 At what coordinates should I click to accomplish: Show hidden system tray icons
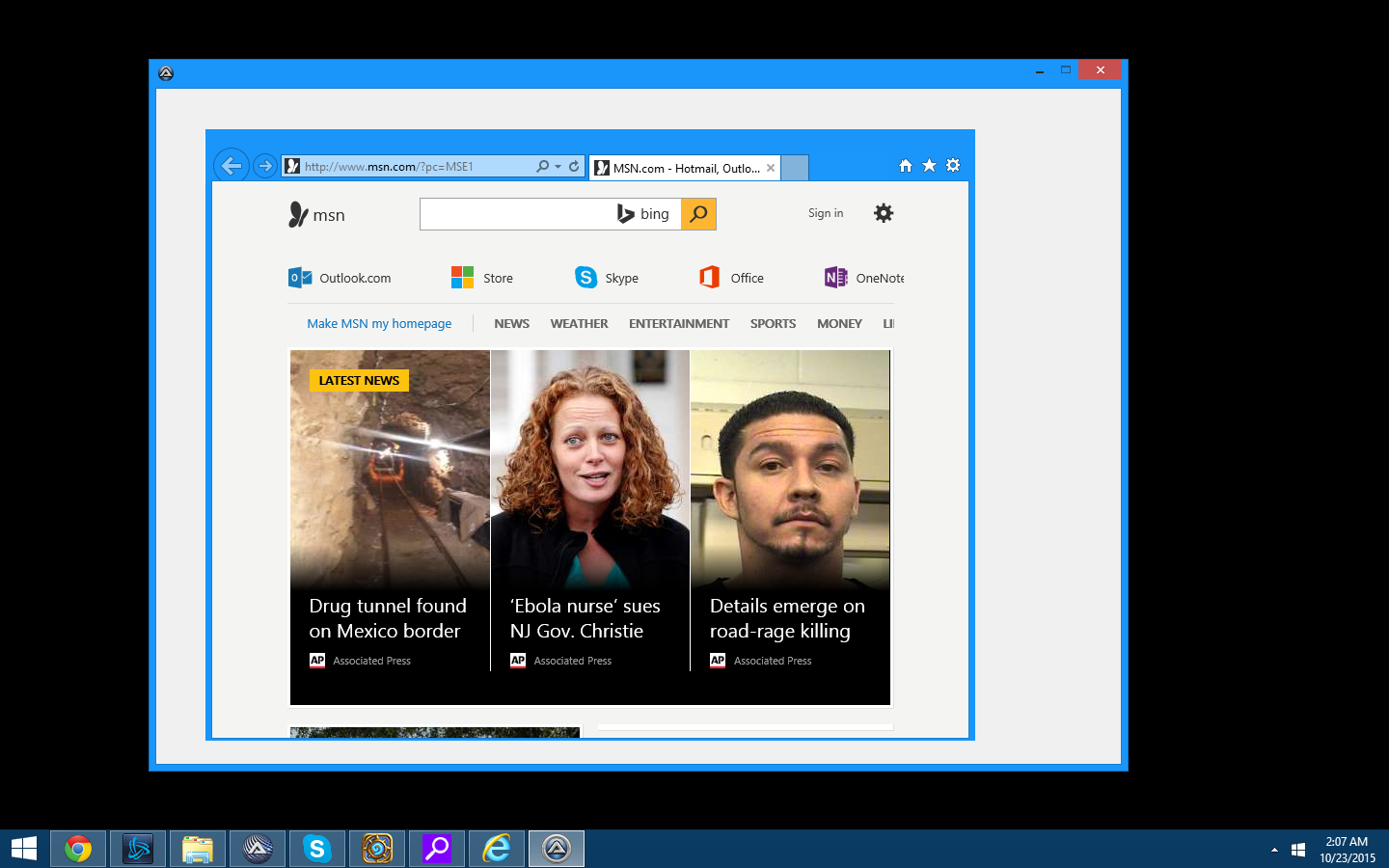pyautogui.click(x=1274, y=850)
